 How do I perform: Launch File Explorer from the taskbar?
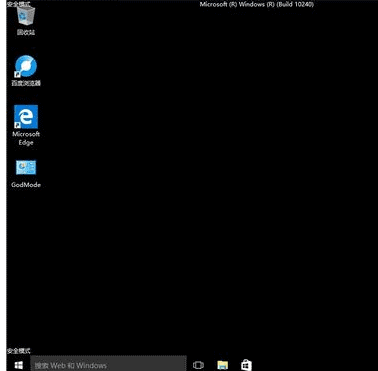(x=222, y=365)
